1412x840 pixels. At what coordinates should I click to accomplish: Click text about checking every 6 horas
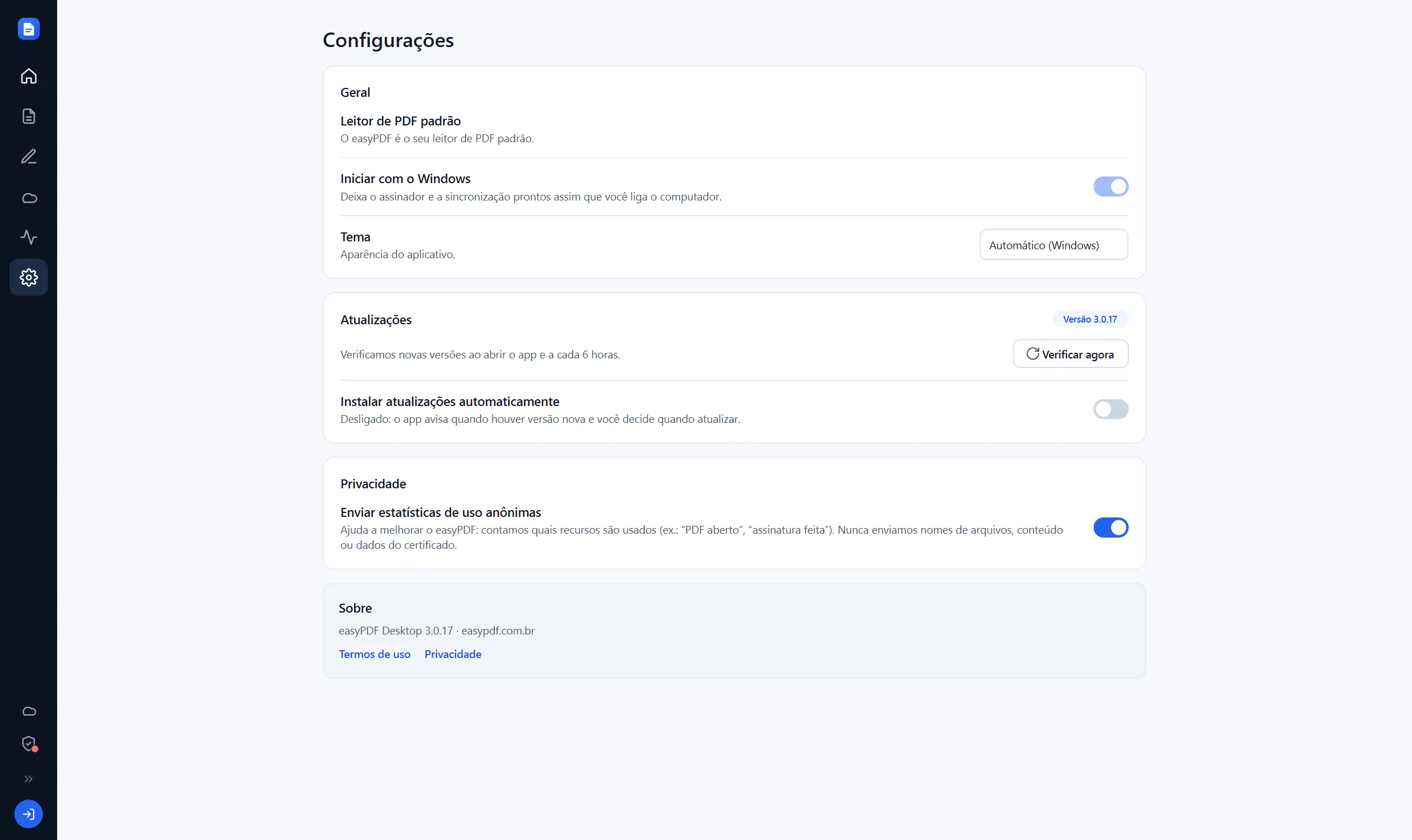click(480, 354)
